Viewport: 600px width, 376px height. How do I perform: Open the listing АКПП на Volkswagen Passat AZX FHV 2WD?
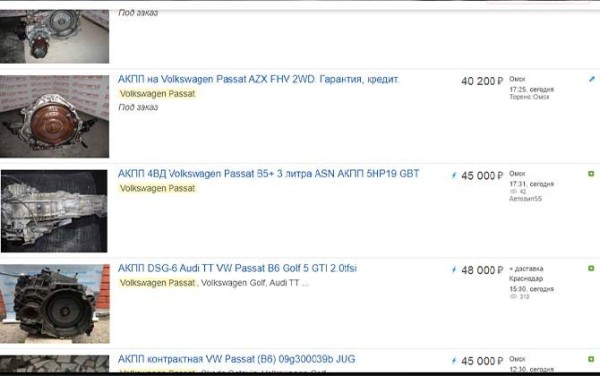click(258, 79)
